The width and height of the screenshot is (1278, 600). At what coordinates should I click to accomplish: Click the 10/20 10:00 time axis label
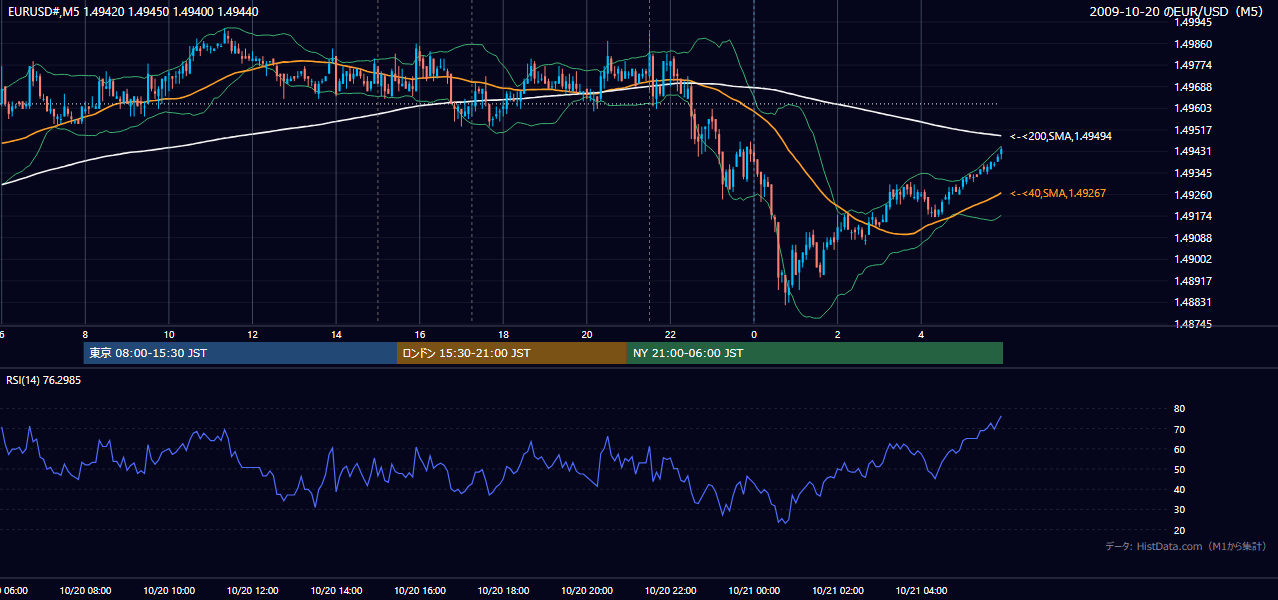click(169, 591)
